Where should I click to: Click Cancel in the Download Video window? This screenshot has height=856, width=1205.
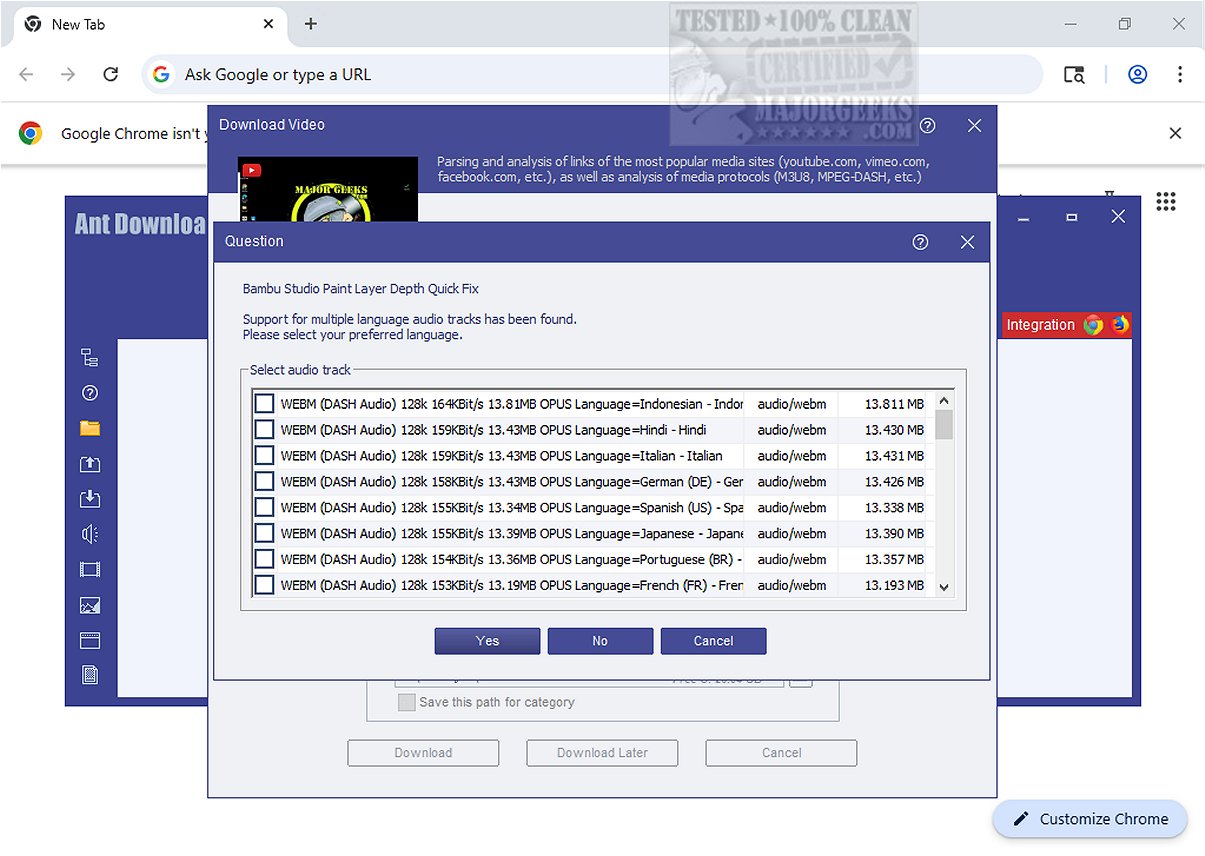pos(781,753)
